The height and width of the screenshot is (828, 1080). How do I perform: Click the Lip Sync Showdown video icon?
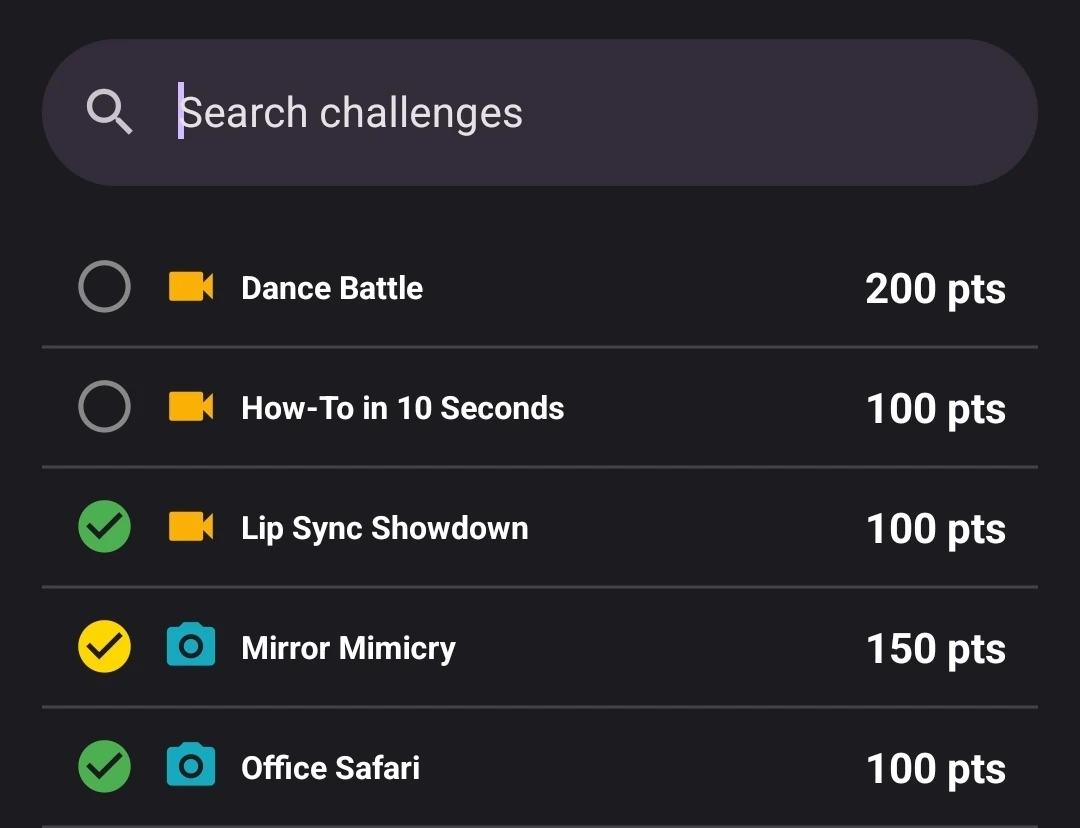coord(190,528)
